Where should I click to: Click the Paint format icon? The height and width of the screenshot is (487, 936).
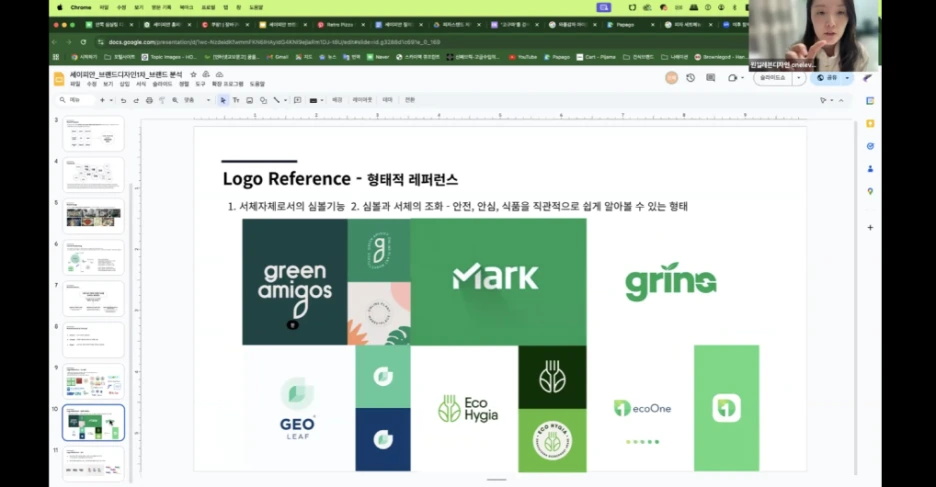coord(162,100)
